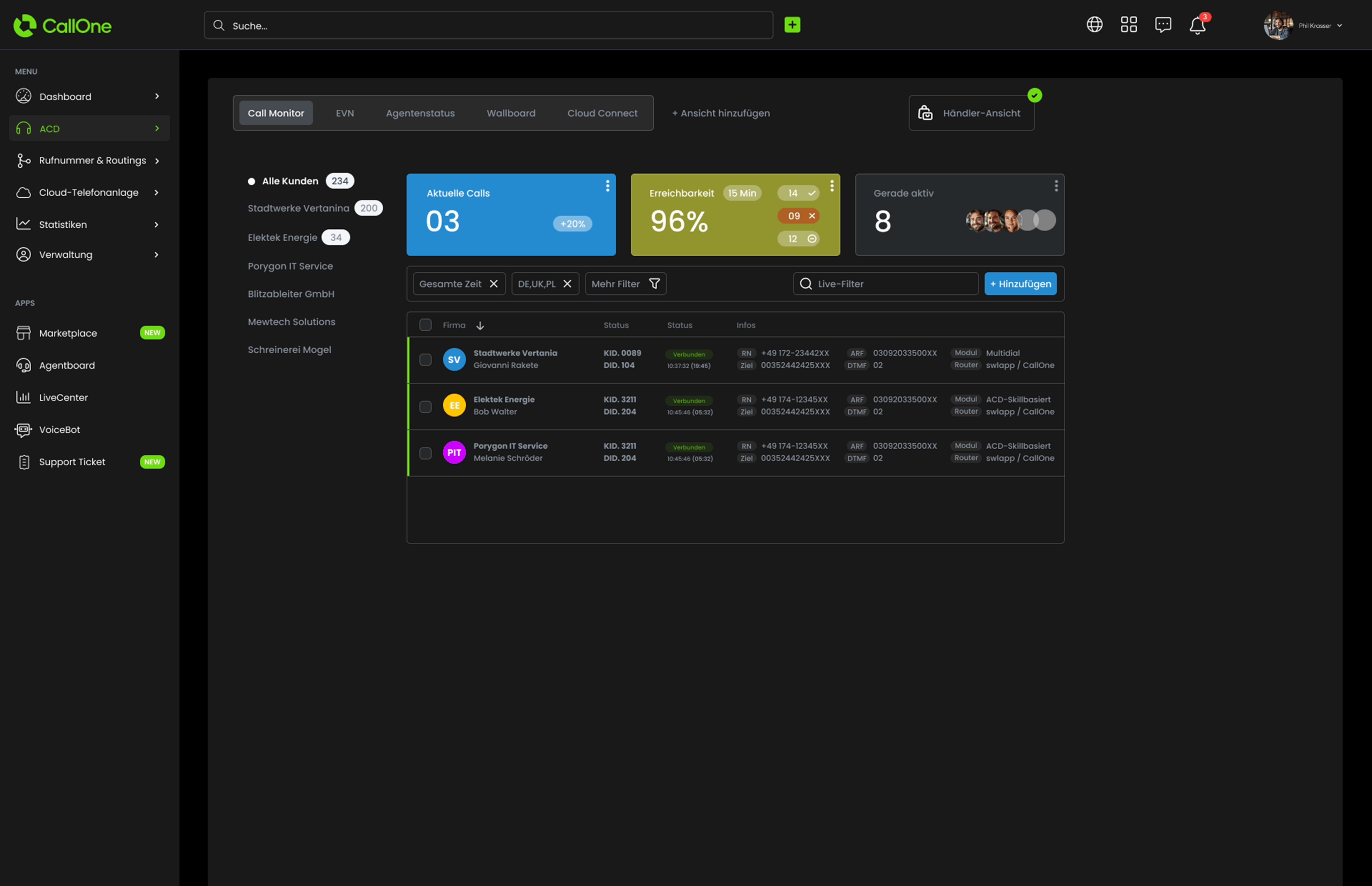Click the CallOne logo
Image resolution: width=1372 pixels, height=886 pixels.
click(62, 25)
